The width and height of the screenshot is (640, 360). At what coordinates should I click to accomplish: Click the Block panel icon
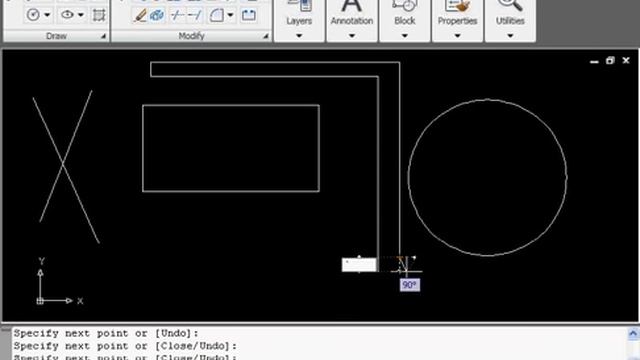pyautogui.click(x=404, y=6)
